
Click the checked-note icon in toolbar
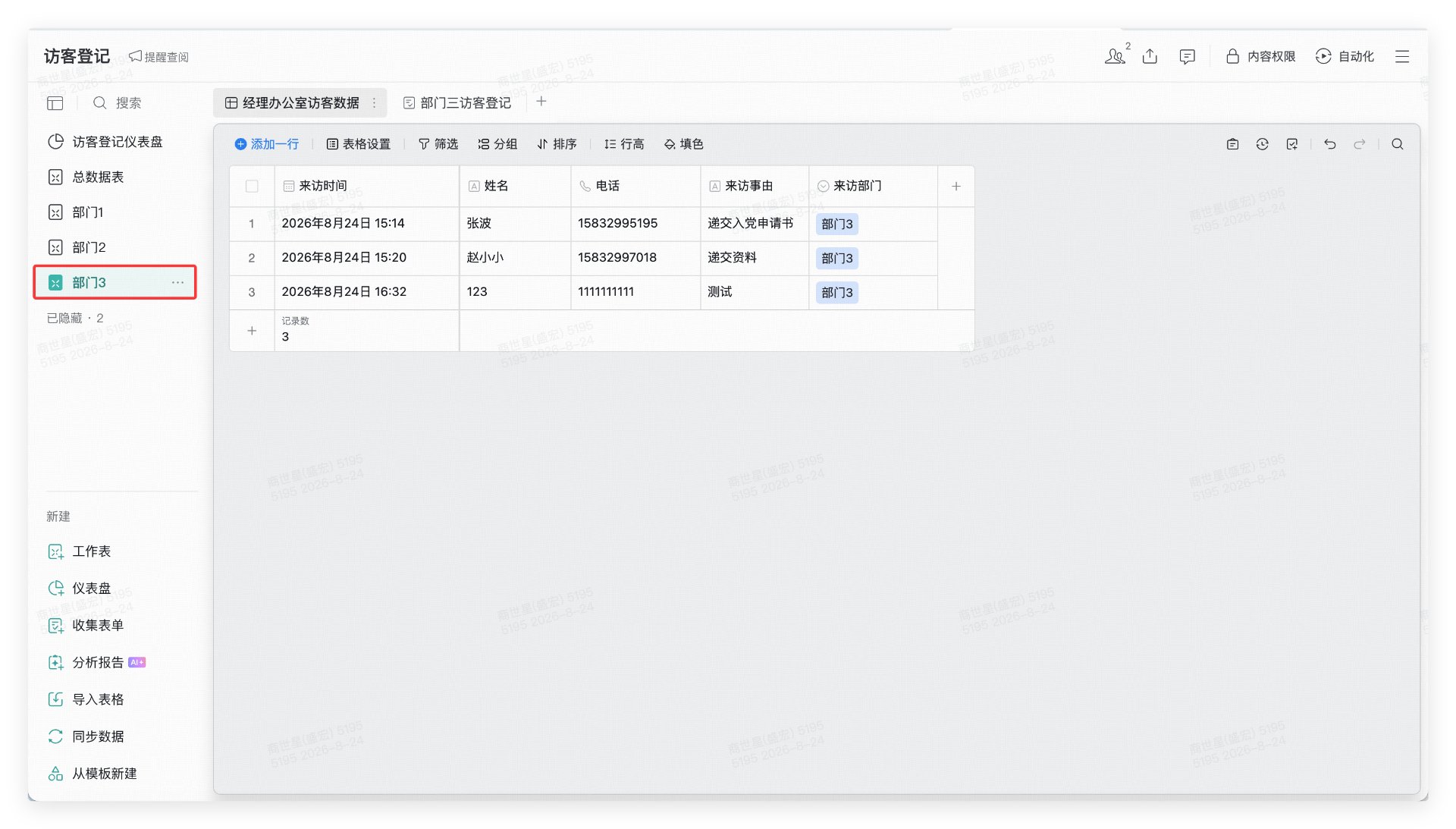[x=1292, y=144]
